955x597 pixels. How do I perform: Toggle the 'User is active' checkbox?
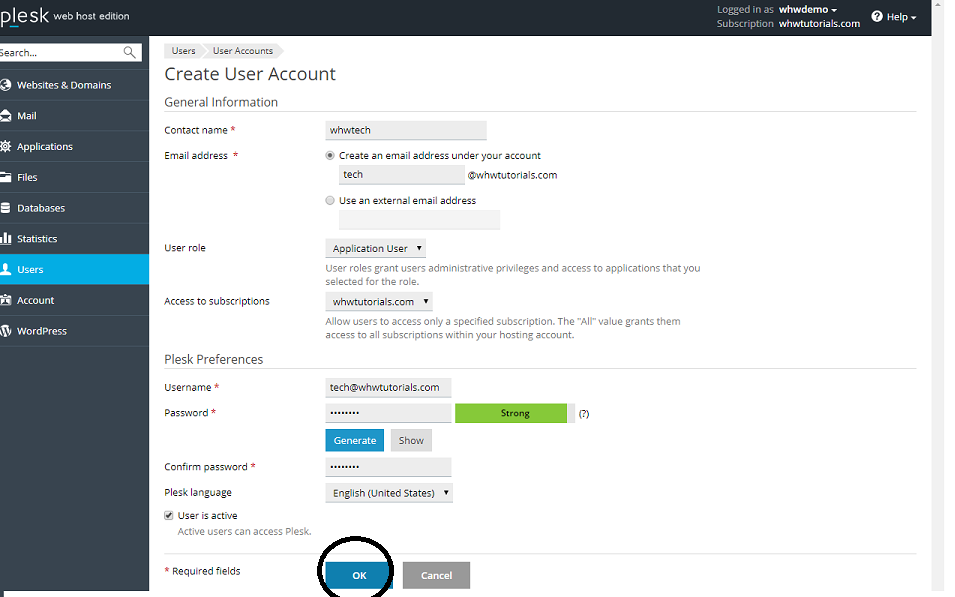(x=169, y=516)
